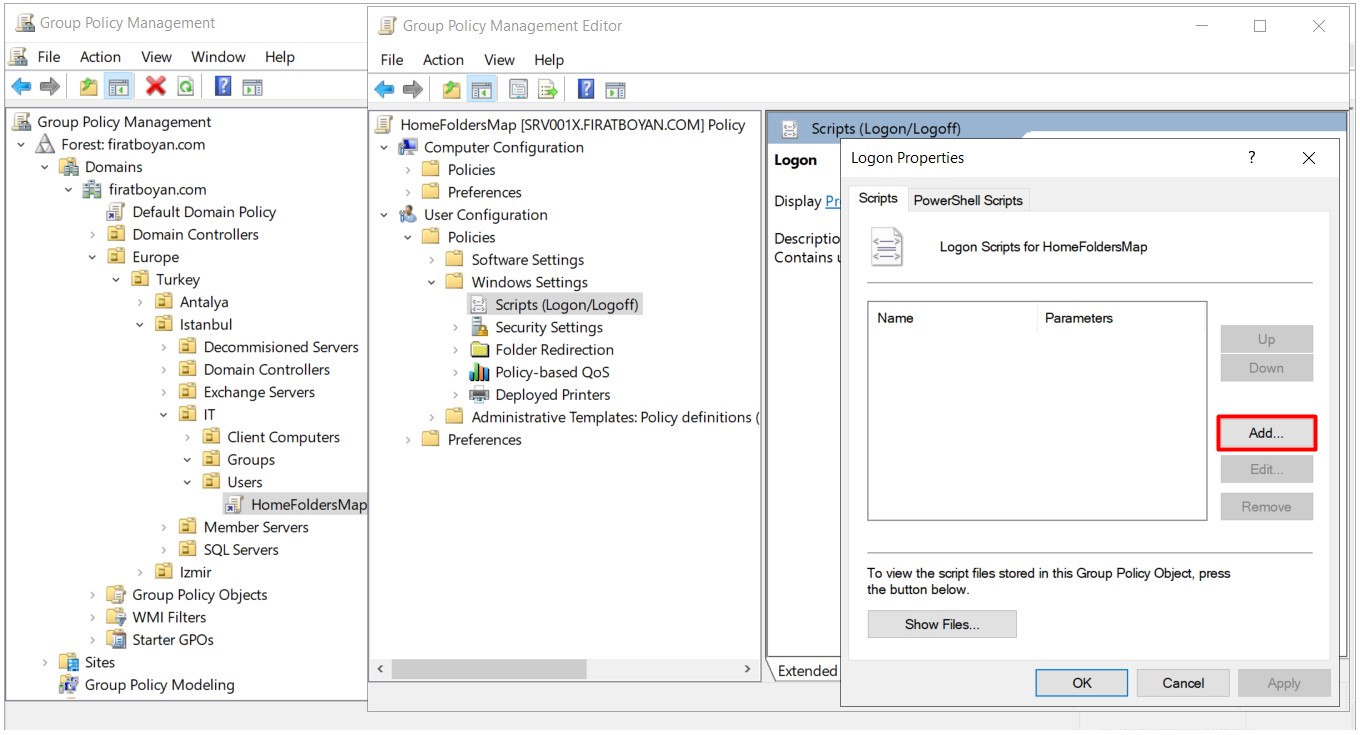This screenshot has height=735, width=1360.
Task: Select Exchange Servers OU
Action: pyautogui.click(x=259, y=392)
